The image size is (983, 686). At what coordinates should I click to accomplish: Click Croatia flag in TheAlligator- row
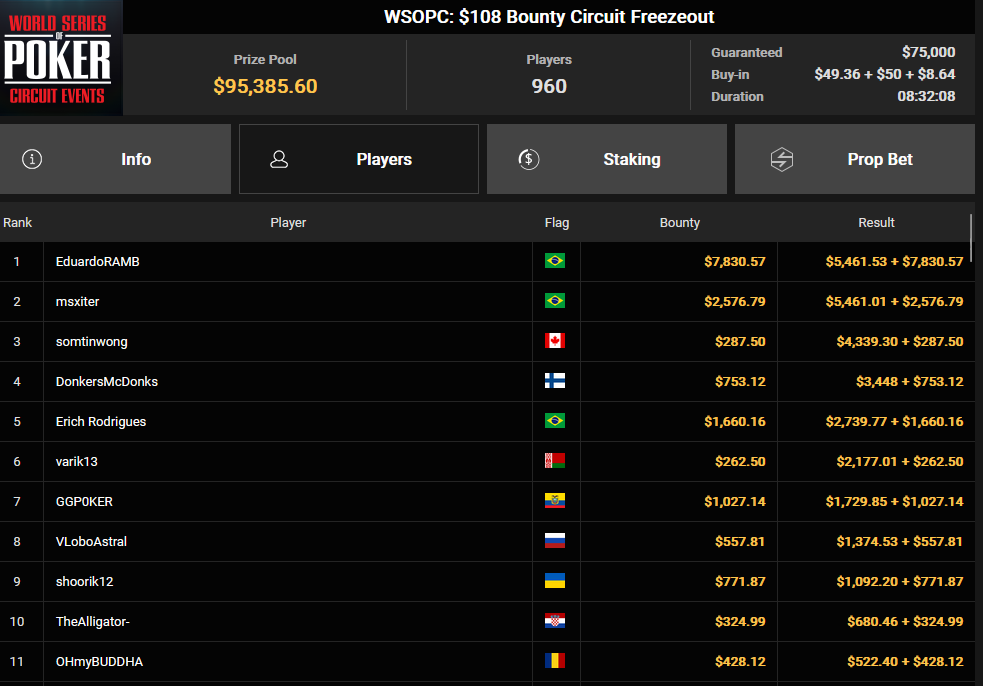555,621
